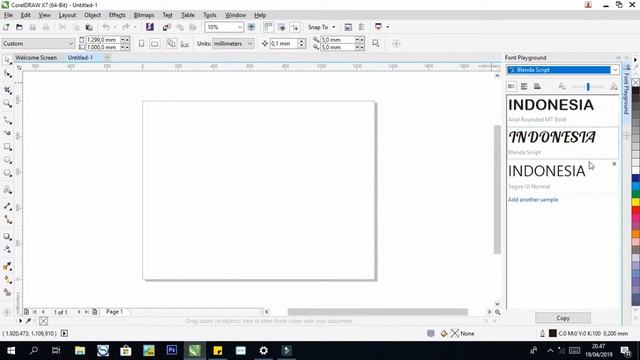Viewport: 640px width, 360px height.
Task: Select the Connector tool
Action: [7, 220]
